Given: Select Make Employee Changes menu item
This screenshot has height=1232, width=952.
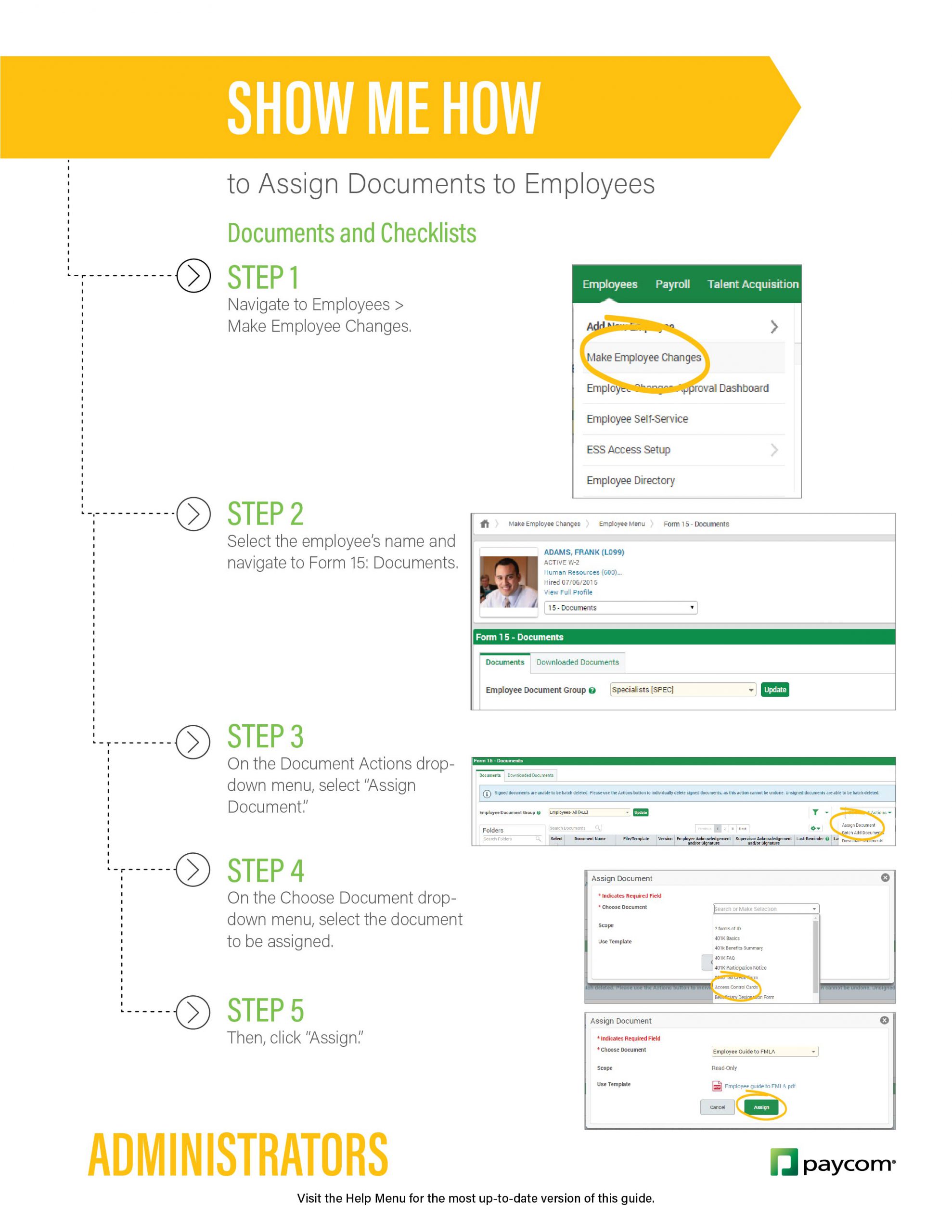Looking at the screenshot, I should coord(643,358).
